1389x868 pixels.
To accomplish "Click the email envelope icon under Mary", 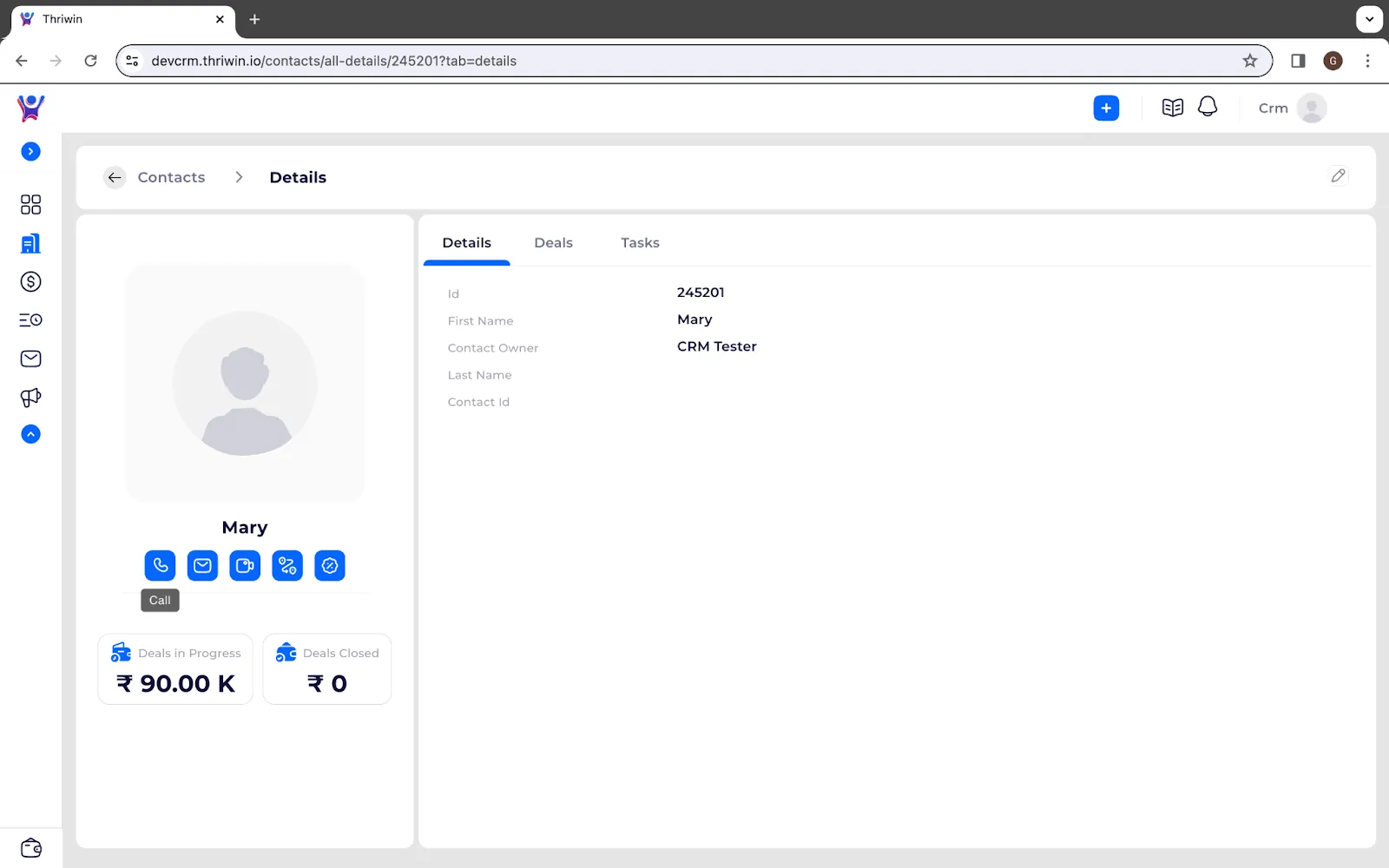I will click(x=202, y=566).
